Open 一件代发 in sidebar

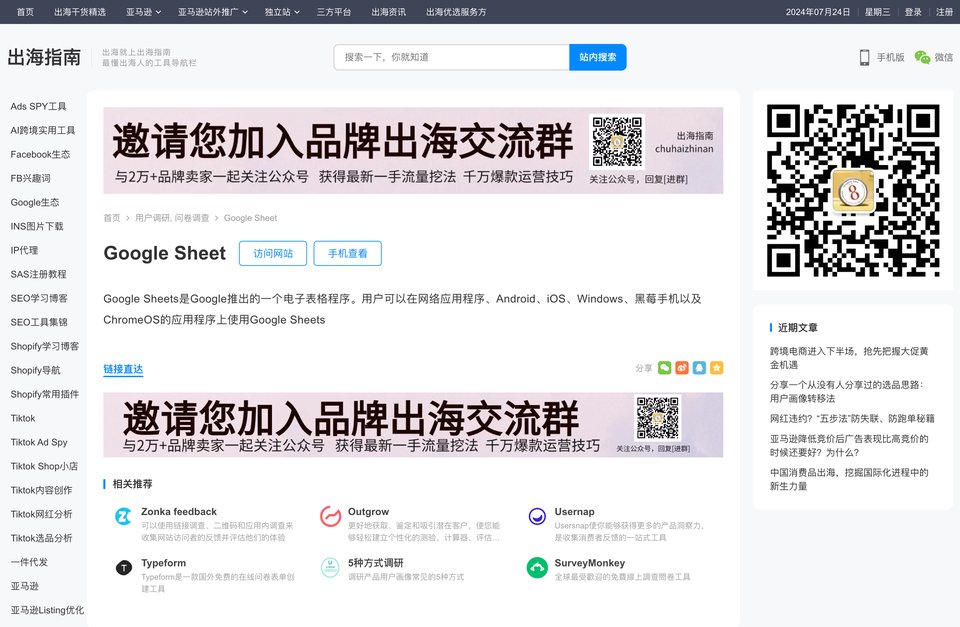(x=29, y=561)
